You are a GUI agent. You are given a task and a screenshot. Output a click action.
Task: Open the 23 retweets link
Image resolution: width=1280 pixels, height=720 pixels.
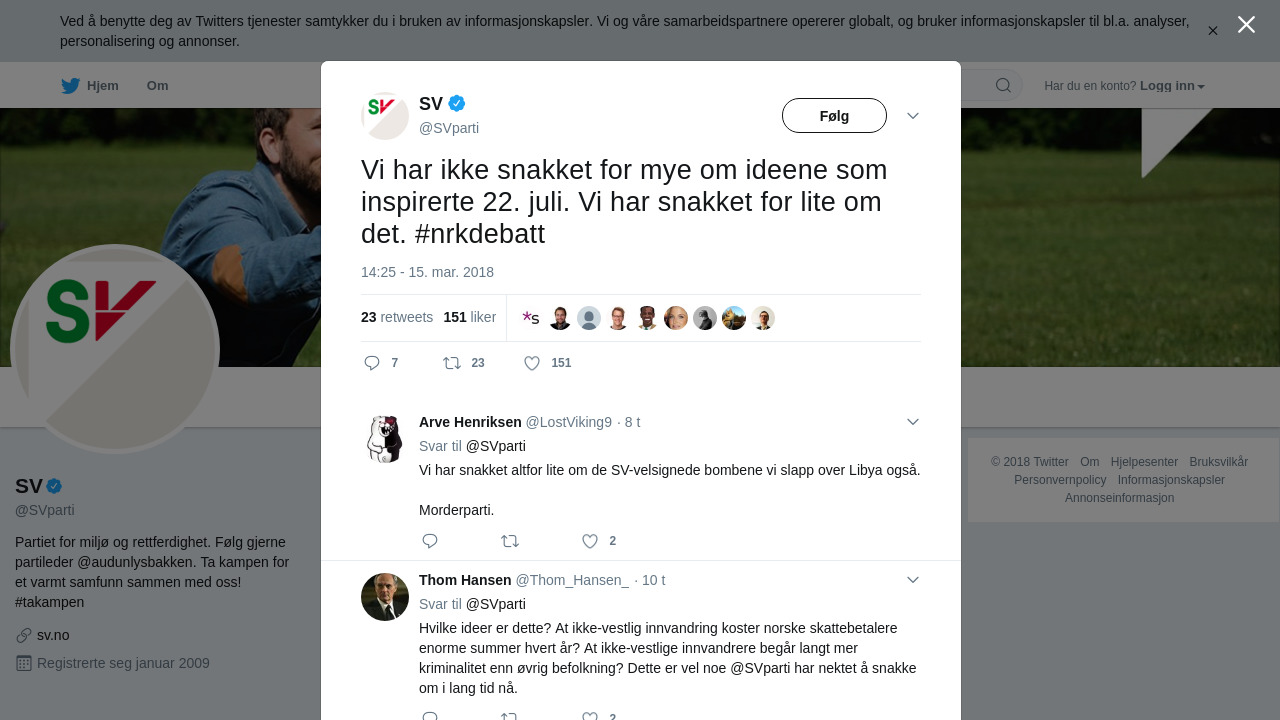click(x=397, y=317)
